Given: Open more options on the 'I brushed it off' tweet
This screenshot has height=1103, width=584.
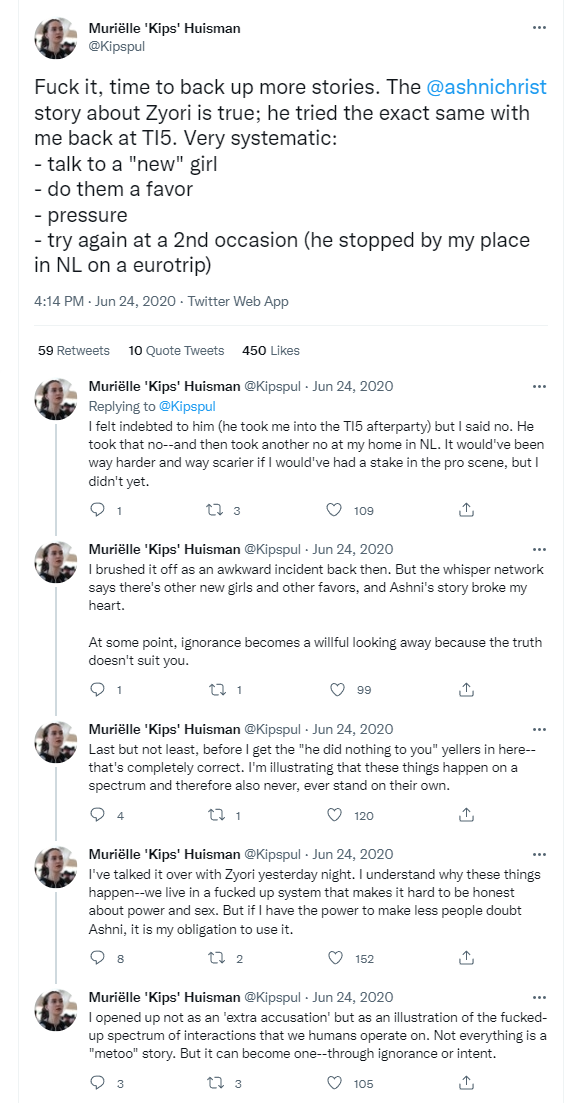Looking at the screenshot, I should click(x=539, y=549).
